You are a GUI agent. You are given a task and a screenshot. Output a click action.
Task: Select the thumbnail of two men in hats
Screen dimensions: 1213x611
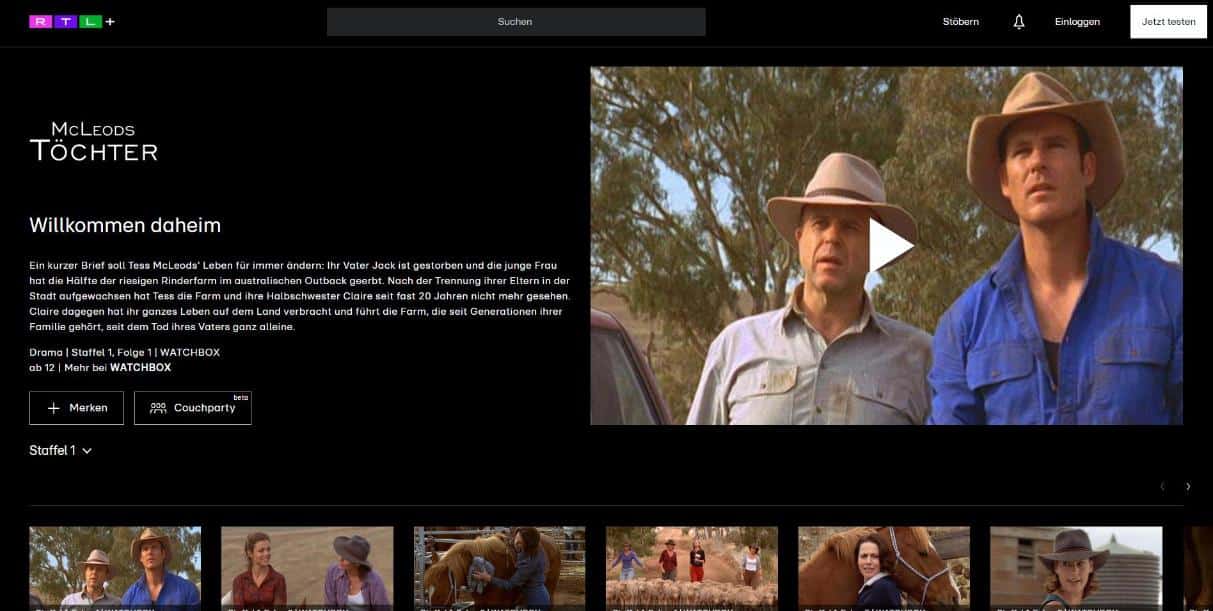coord(115,568)
